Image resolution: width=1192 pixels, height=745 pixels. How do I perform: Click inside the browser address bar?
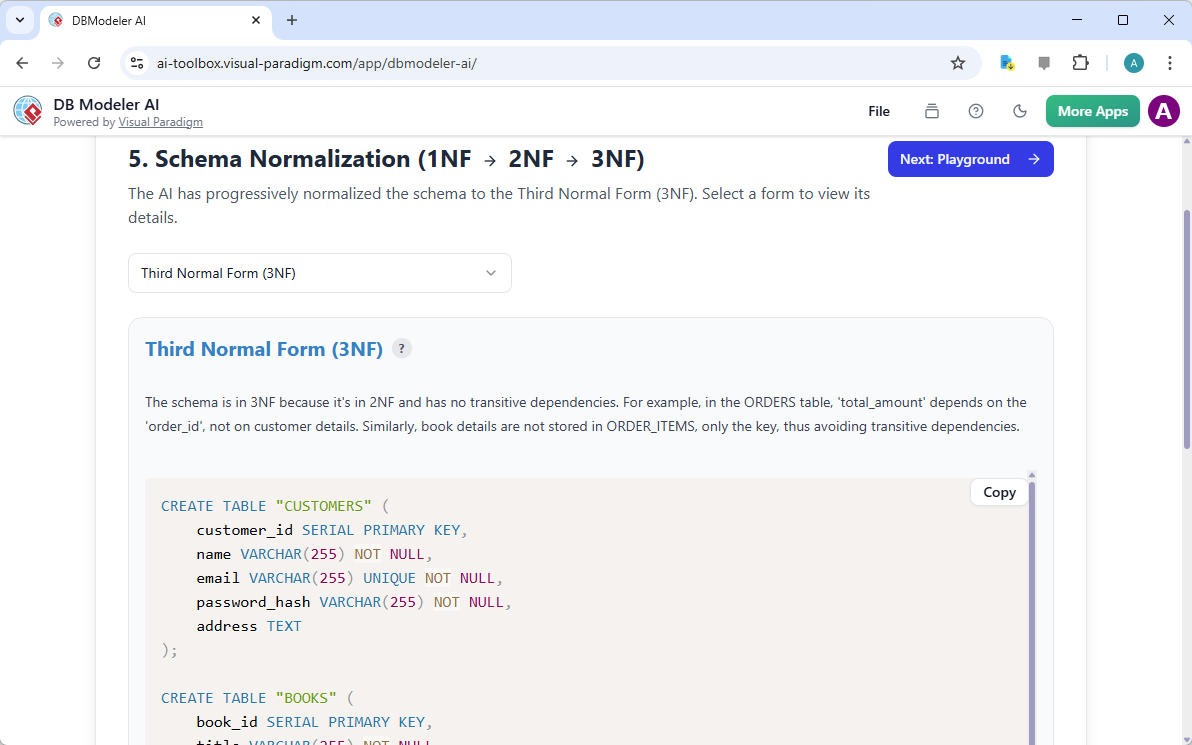pos(400,62)
